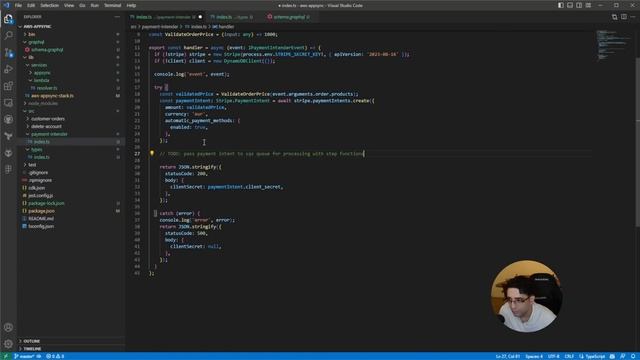Viewport: 640px width, 360px height.
Task: Expand the delete-account folder
Action: point(46,126)
